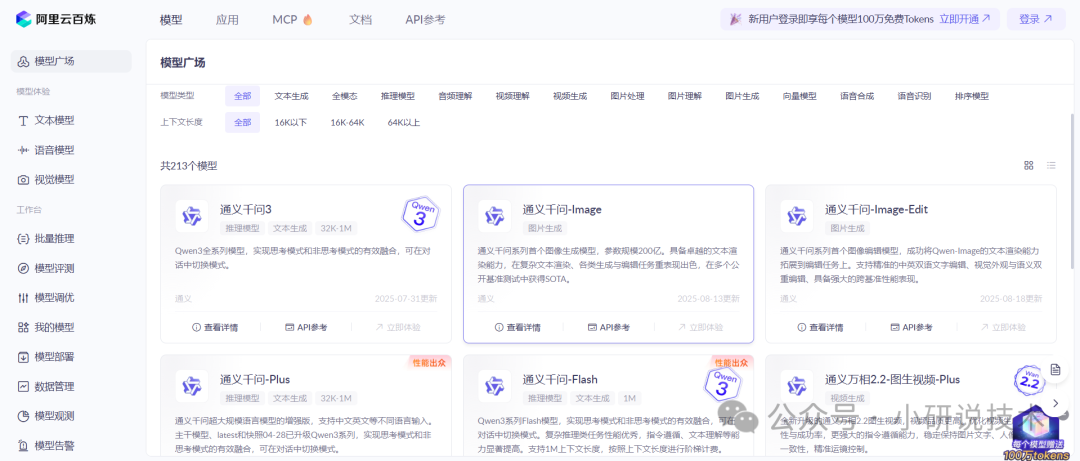Click API参考 on 通义千问-Image-Edit card
Screen dimensions: 1080x461
911,327
